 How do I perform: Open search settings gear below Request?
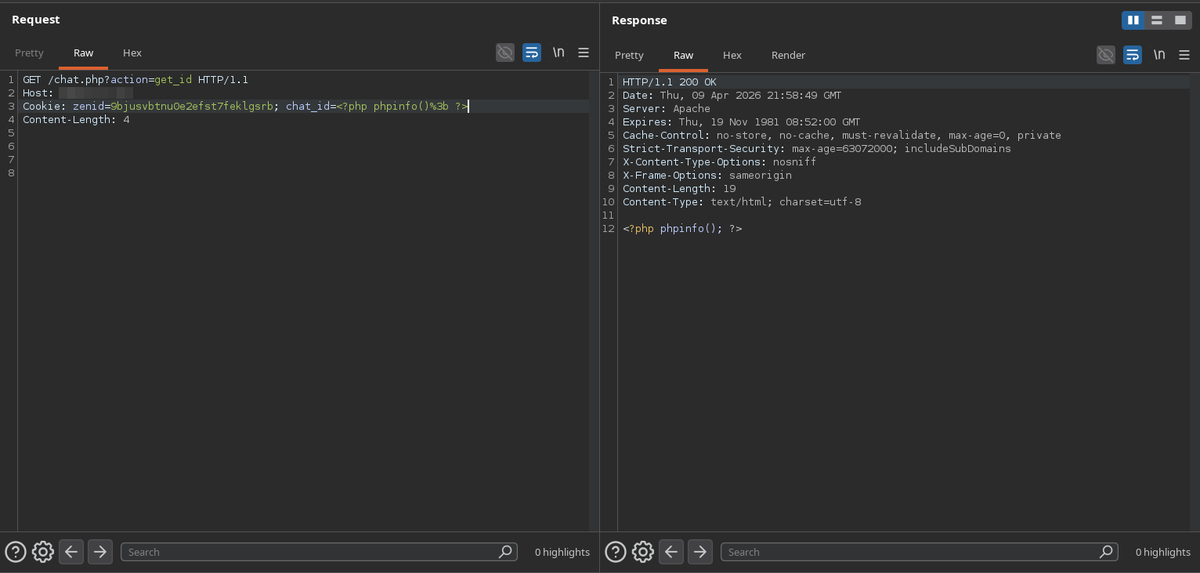[x=43, y=551]
